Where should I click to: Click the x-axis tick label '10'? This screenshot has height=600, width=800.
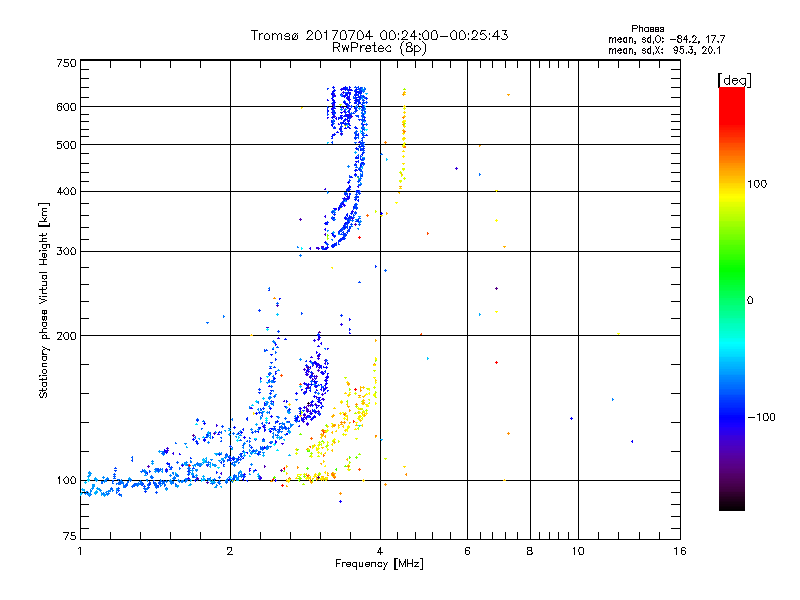(x=578, y=551)
